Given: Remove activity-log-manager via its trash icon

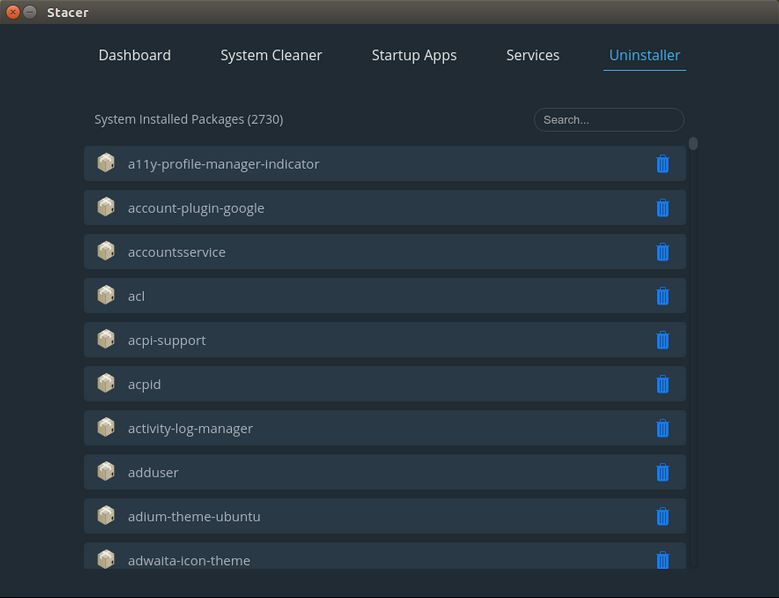Looking at the screenshot, I should (x=663, y=428).
